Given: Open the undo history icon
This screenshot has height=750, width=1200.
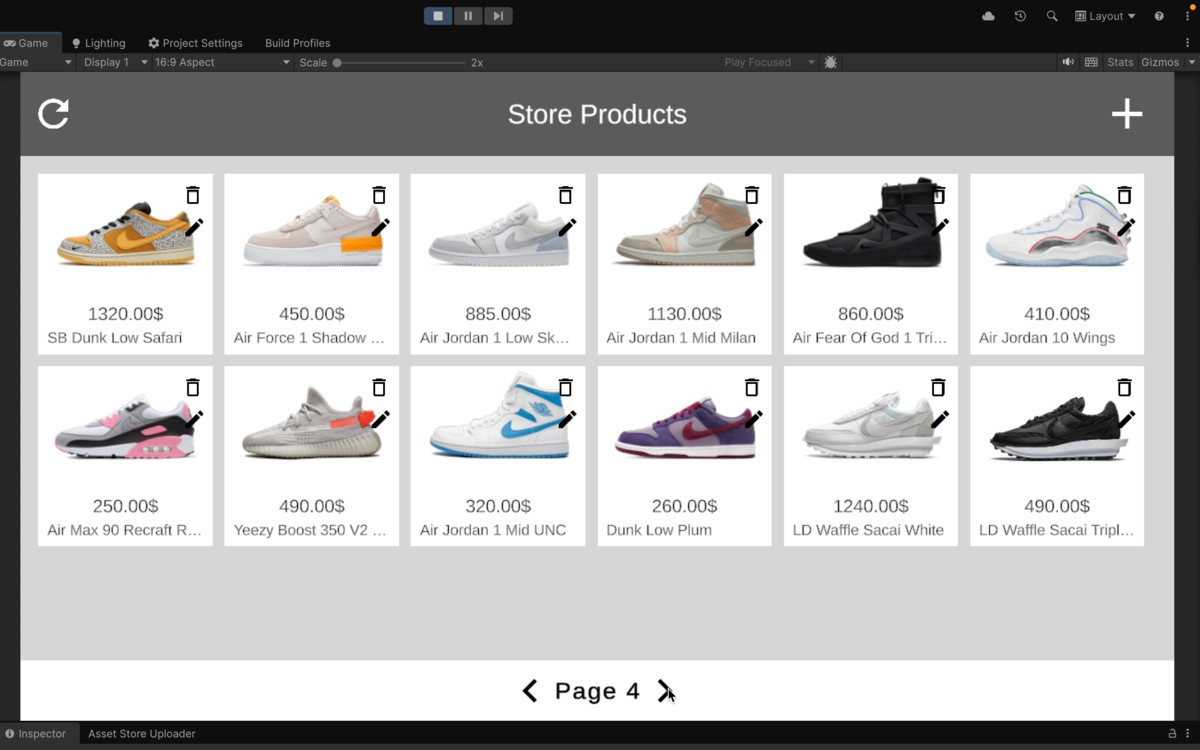Looking at the screenshot, I should [1020, 16].
